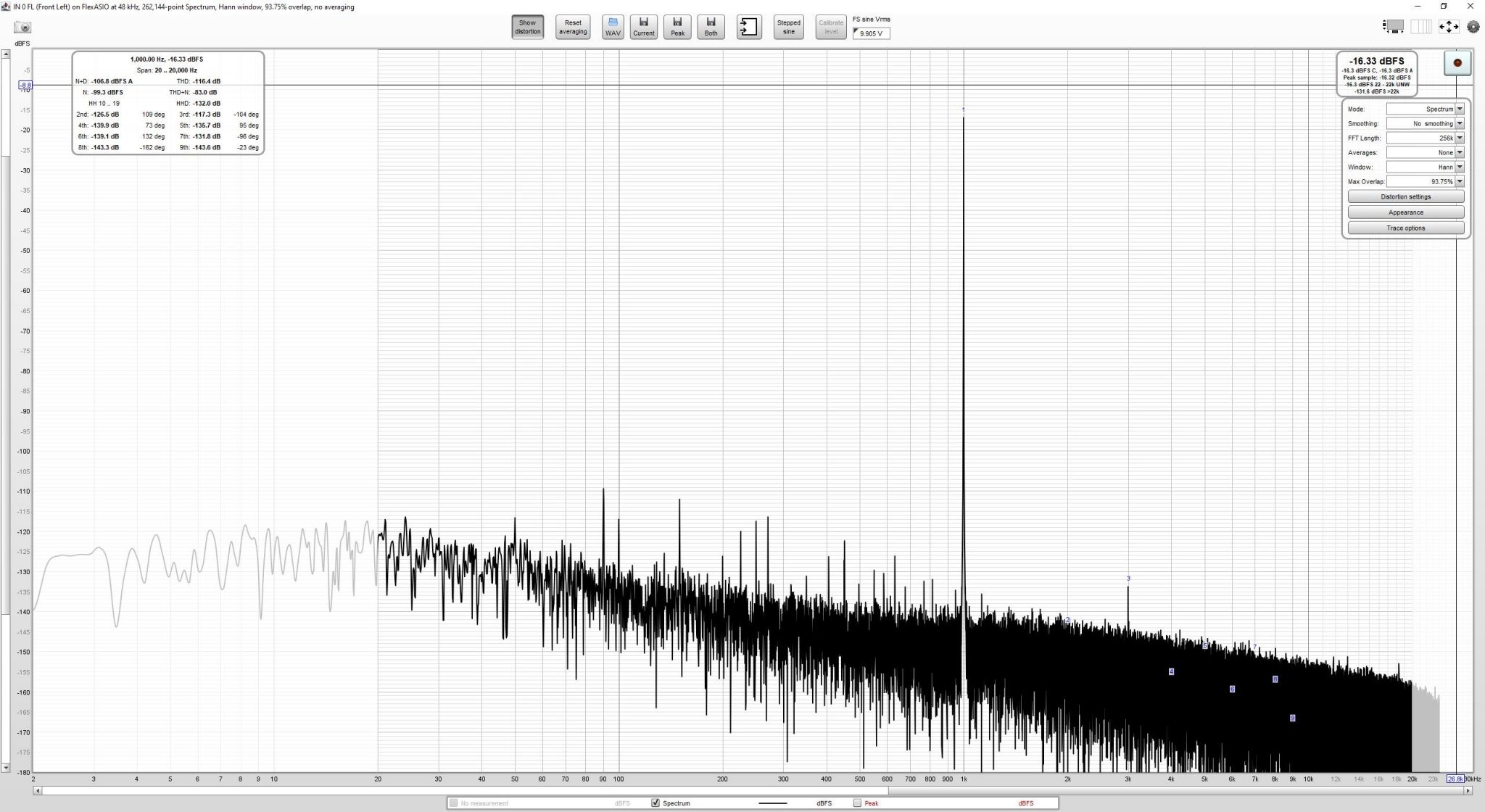Screen dimensions: 1485x812
Task: Restore down the window
Action: 1444,7
